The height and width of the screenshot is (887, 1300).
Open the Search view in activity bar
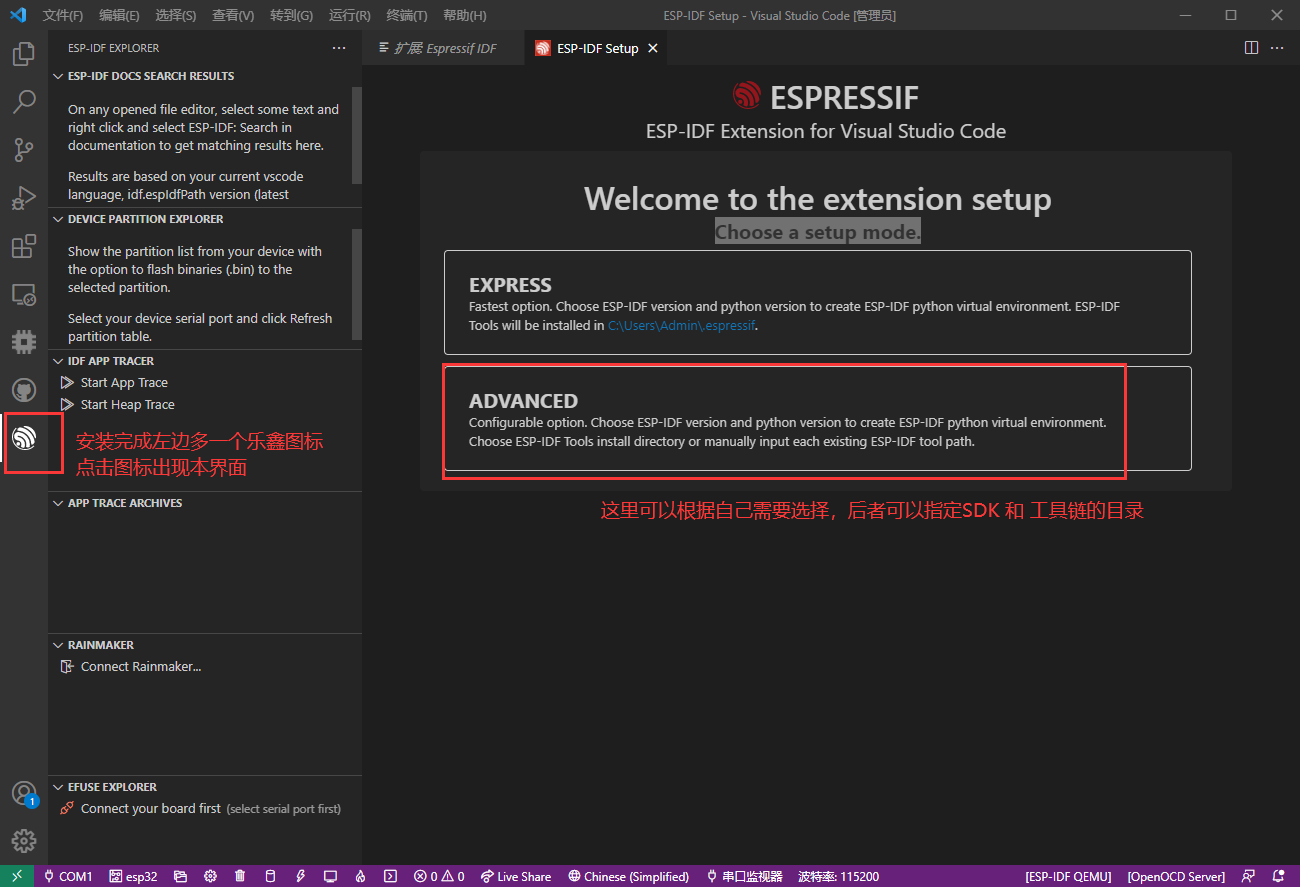click(x=24, y=102)
